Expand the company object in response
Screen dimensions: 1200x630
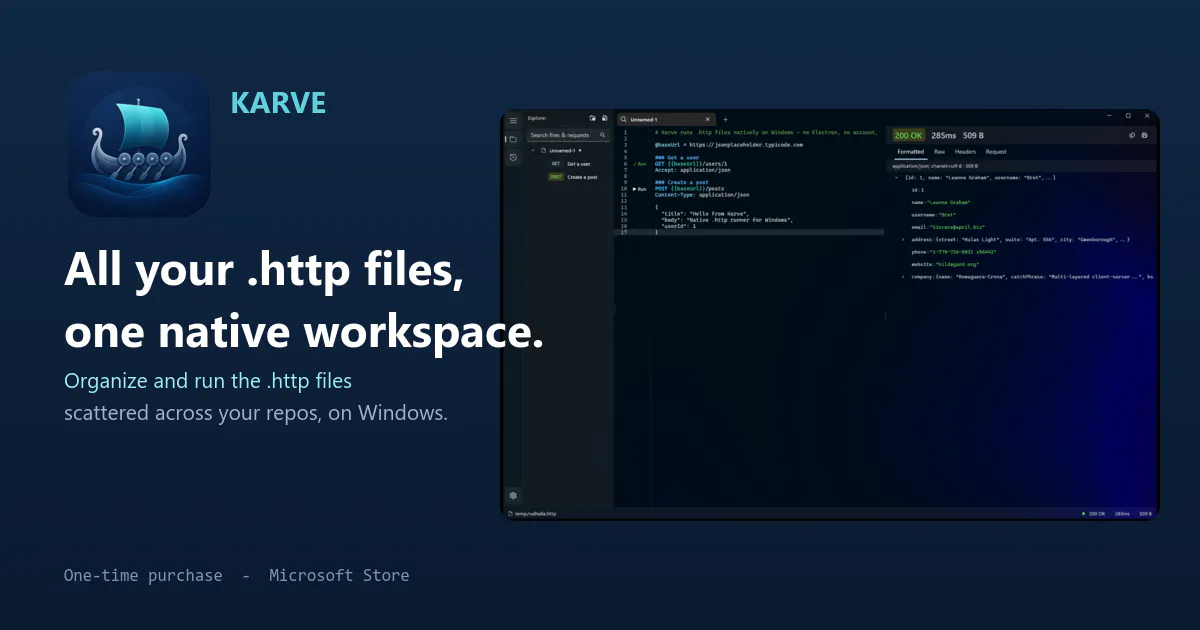[903, 276]
